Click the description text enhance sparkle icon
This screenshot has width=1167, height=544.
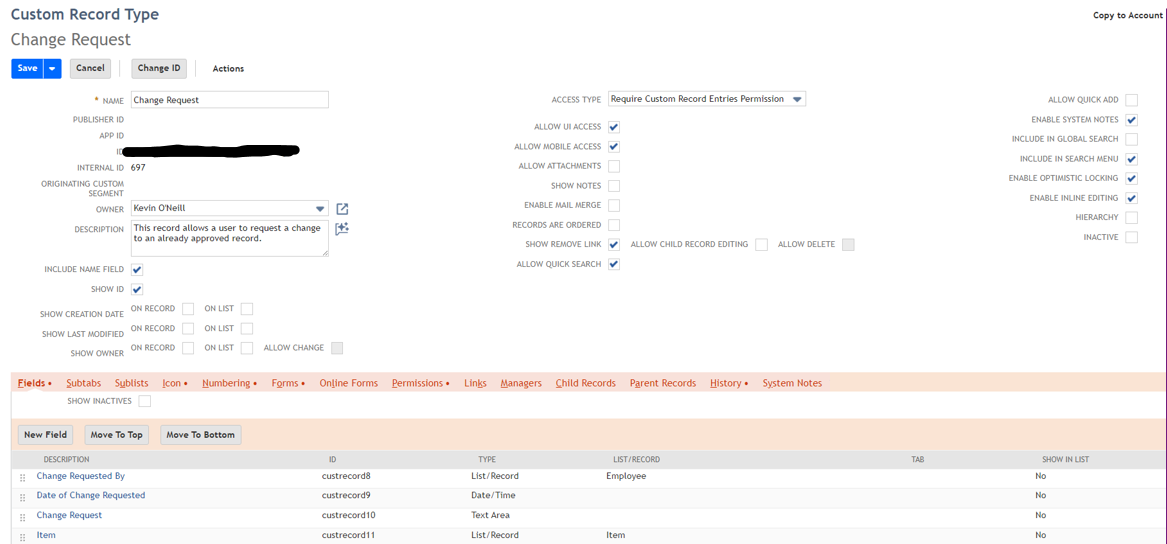(x=342, y=228)
